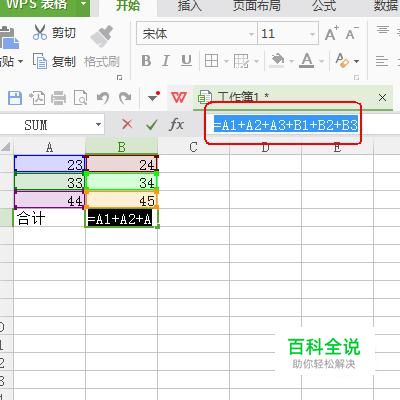Select cell containing 33
This screenshot has height=400, width=400.
pyautogui.click(x=49, y=182)
